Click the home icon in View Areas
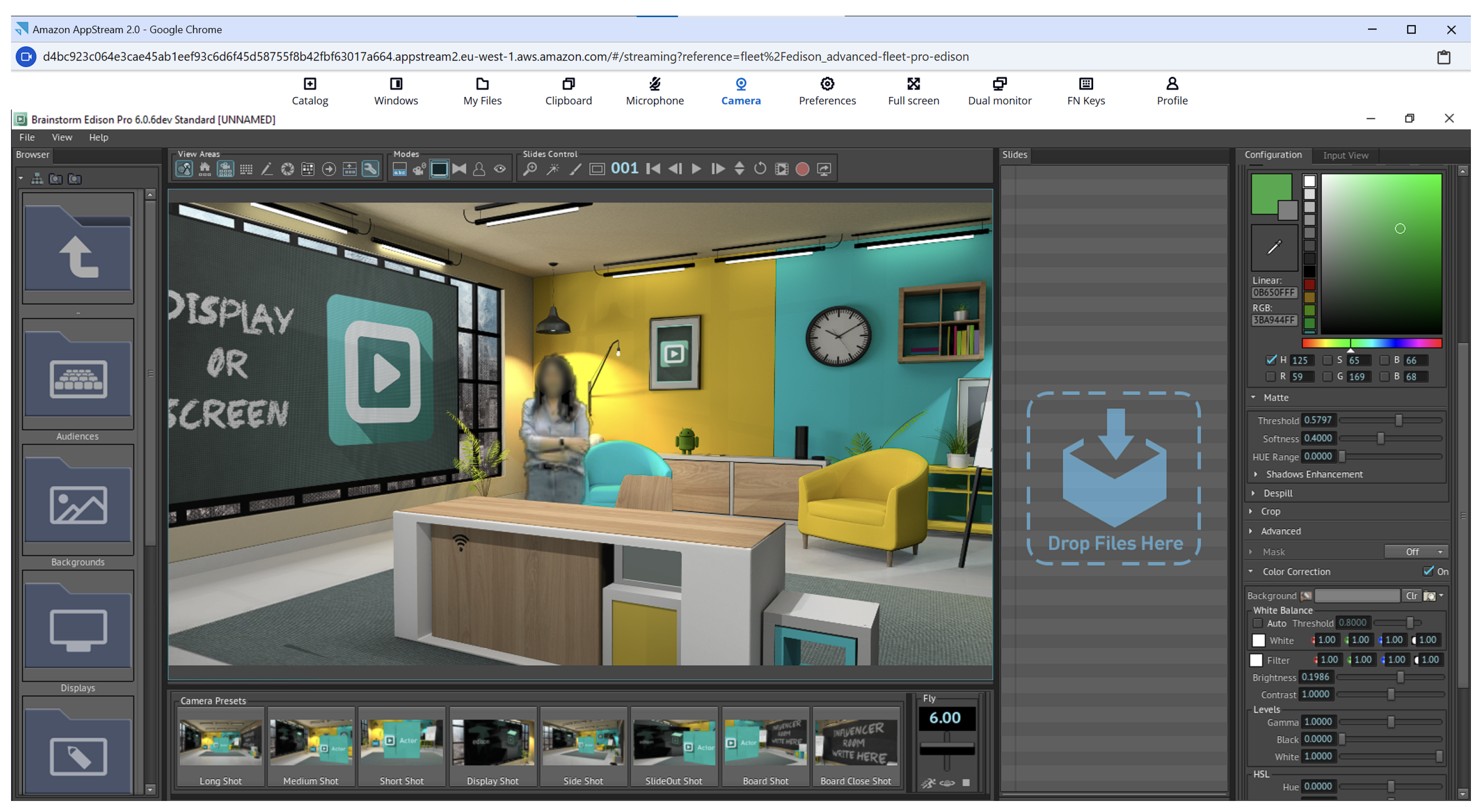The image size is (1481, 812). pos(204,169)
